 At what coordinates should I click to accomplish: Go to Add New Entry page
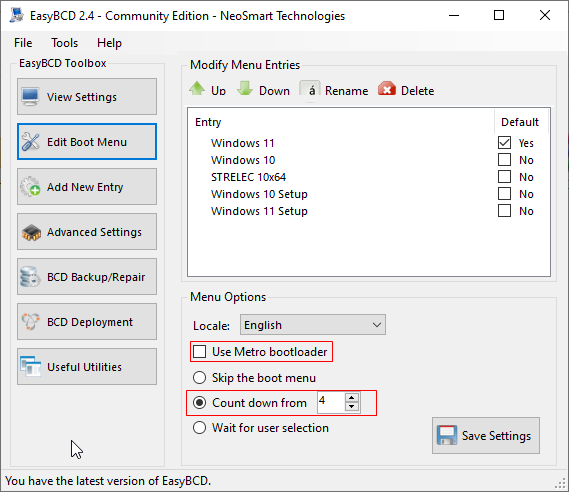(87, 186)
